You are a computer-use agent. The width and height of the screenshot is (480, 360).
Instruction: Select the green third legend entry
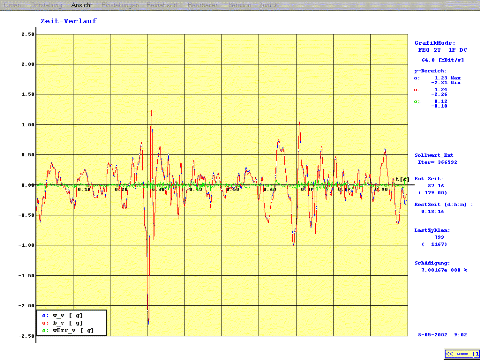[68, 330]
